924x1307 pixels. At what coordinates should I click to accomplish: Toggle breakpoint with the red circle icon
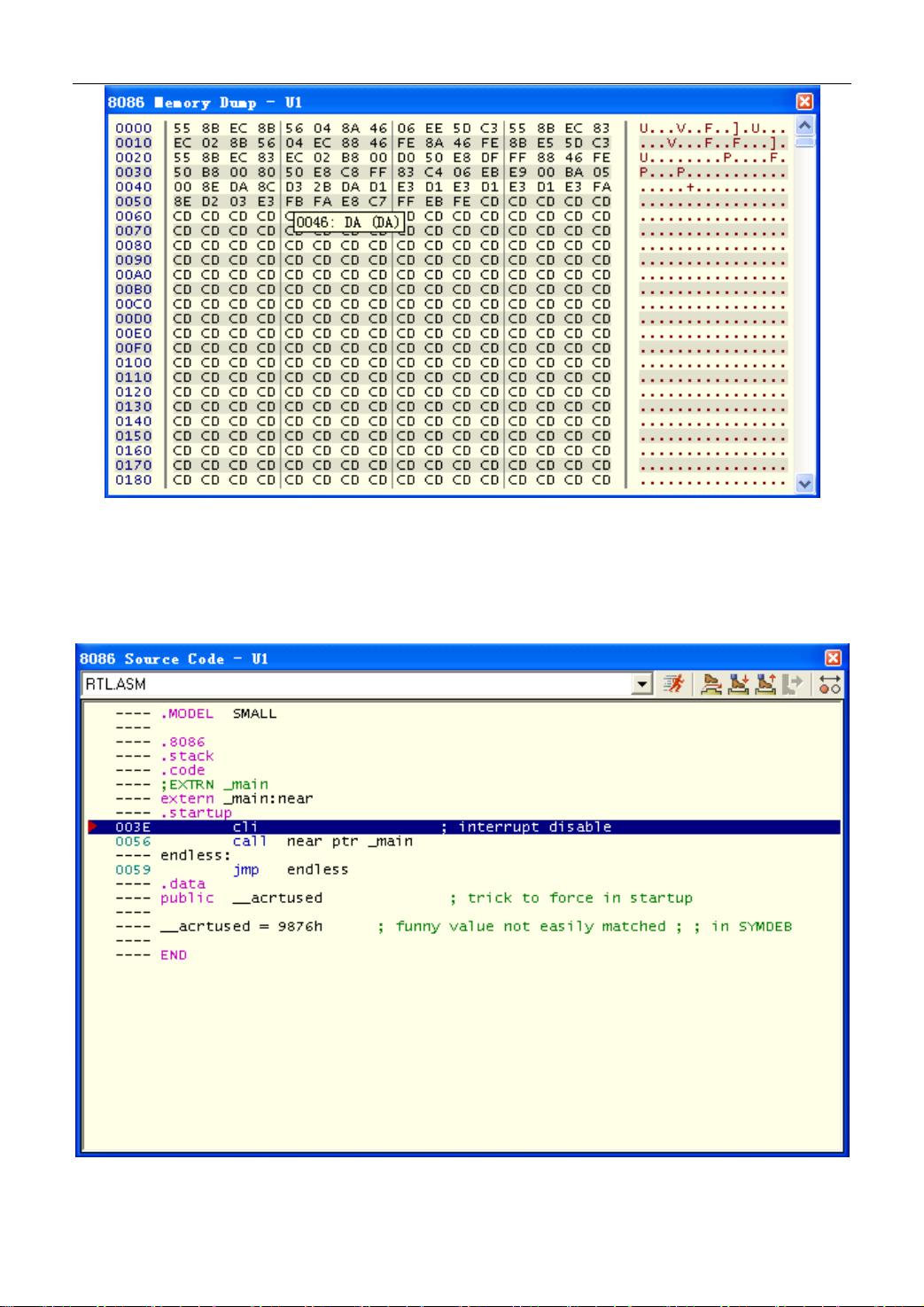coord(829,684)
